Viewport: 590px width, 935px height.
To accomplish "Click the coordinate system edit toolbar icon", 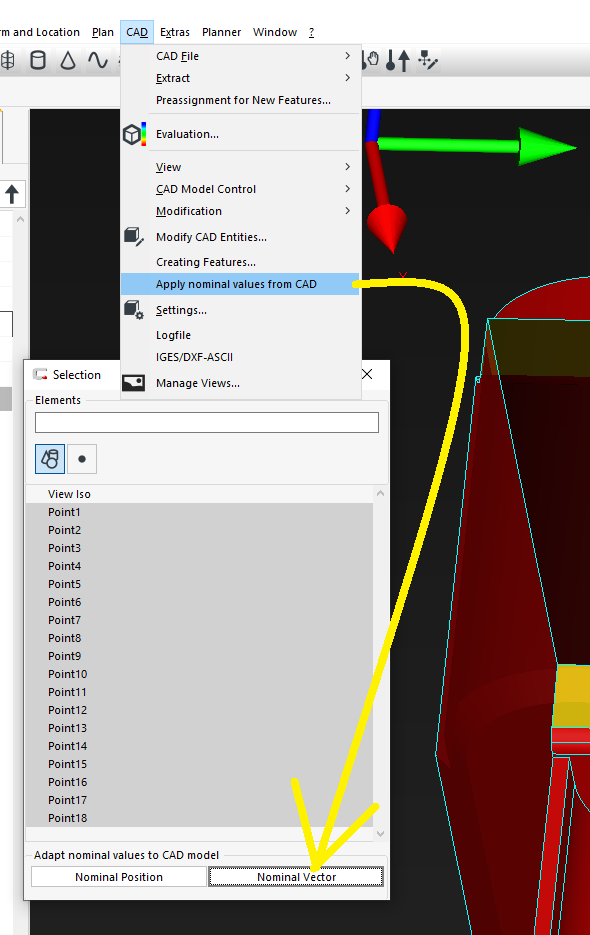I will point(428,60).
